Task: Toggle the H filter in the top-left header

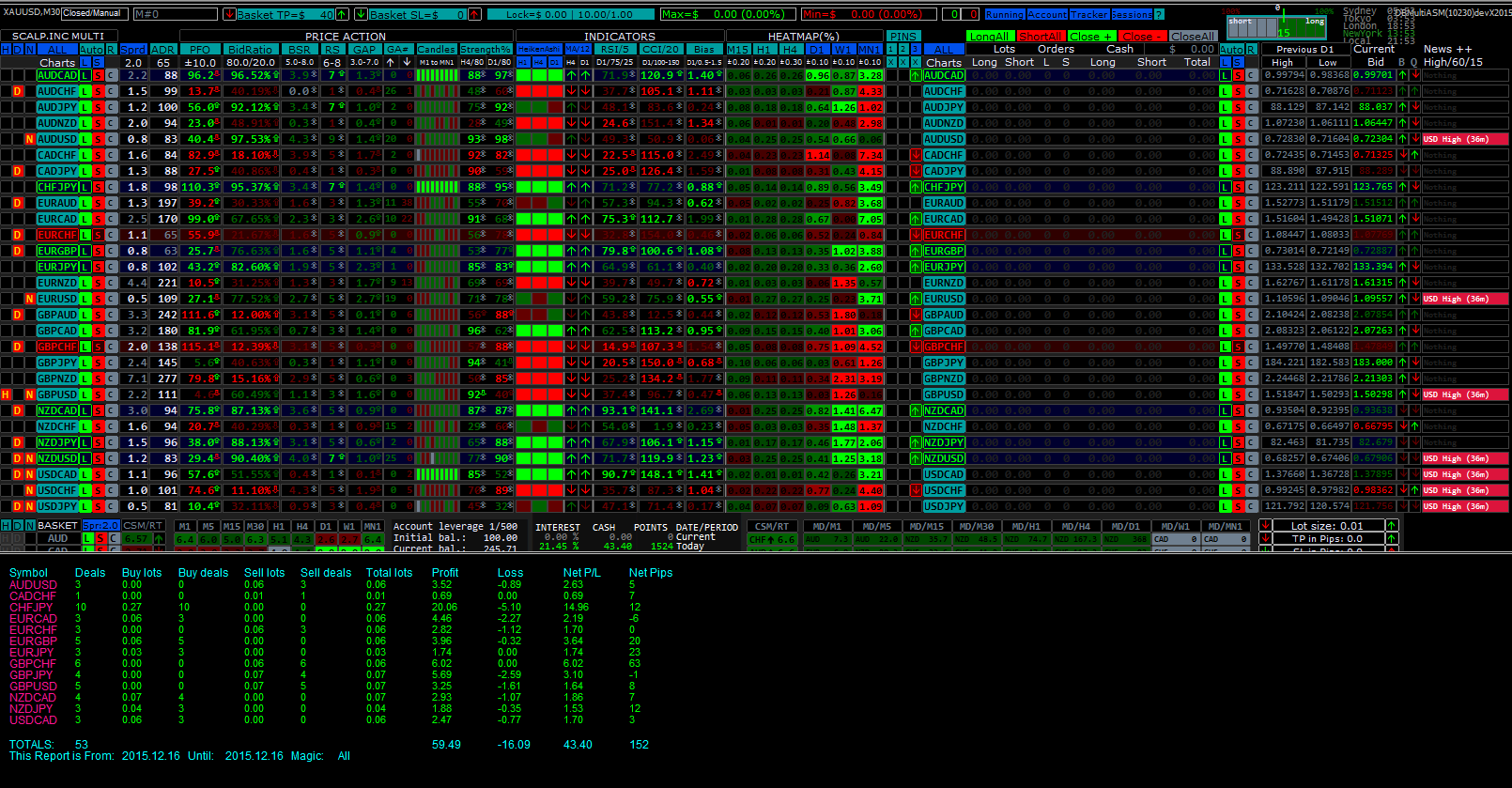Action: [6, 49]
